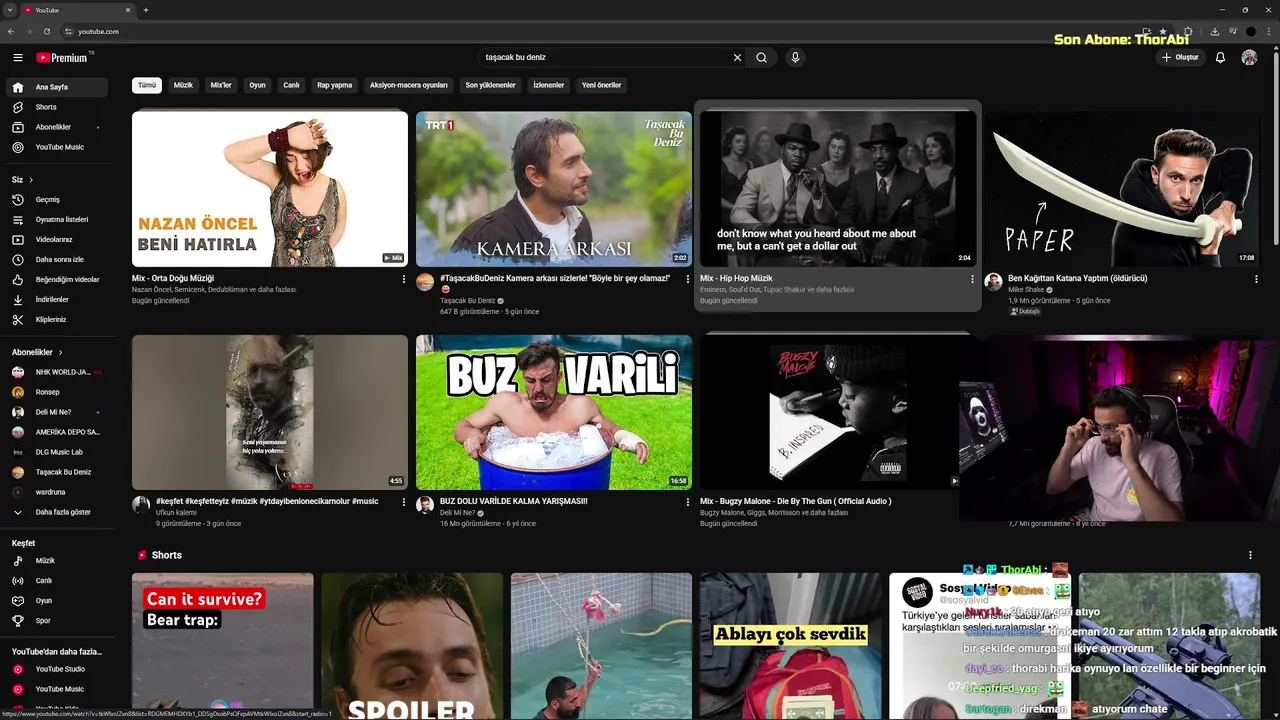Image resolution: width=1280 pixels, height=720 pixels.
Task: Open more options for Mix - Hip Hop Müzik
Action: 972,279
